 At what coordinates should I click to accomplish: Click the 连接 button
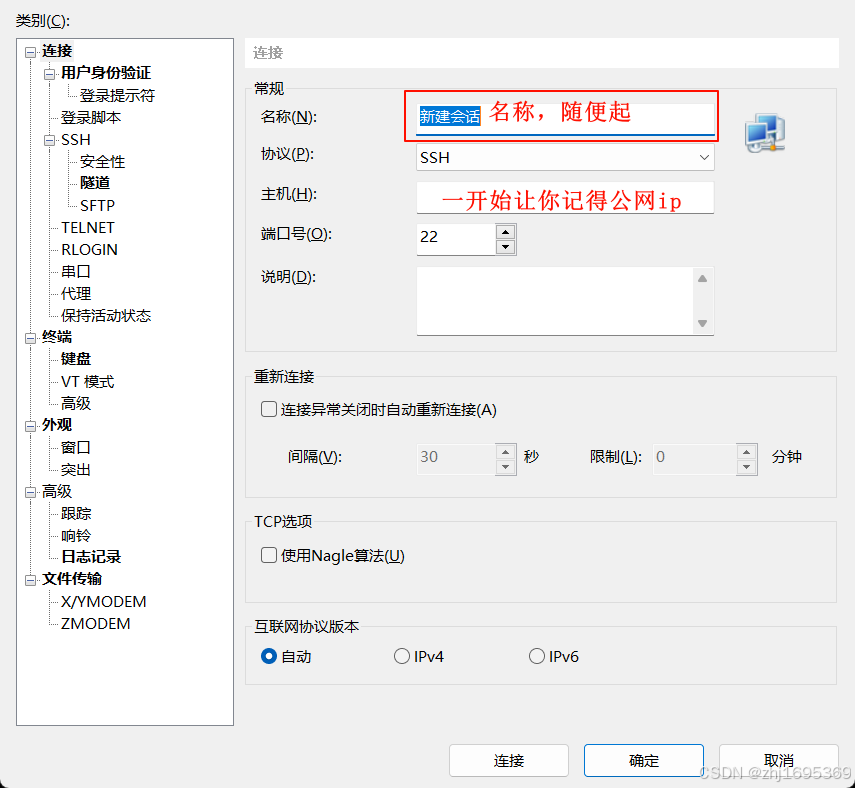pyautogui.click(x=509, y=760)
